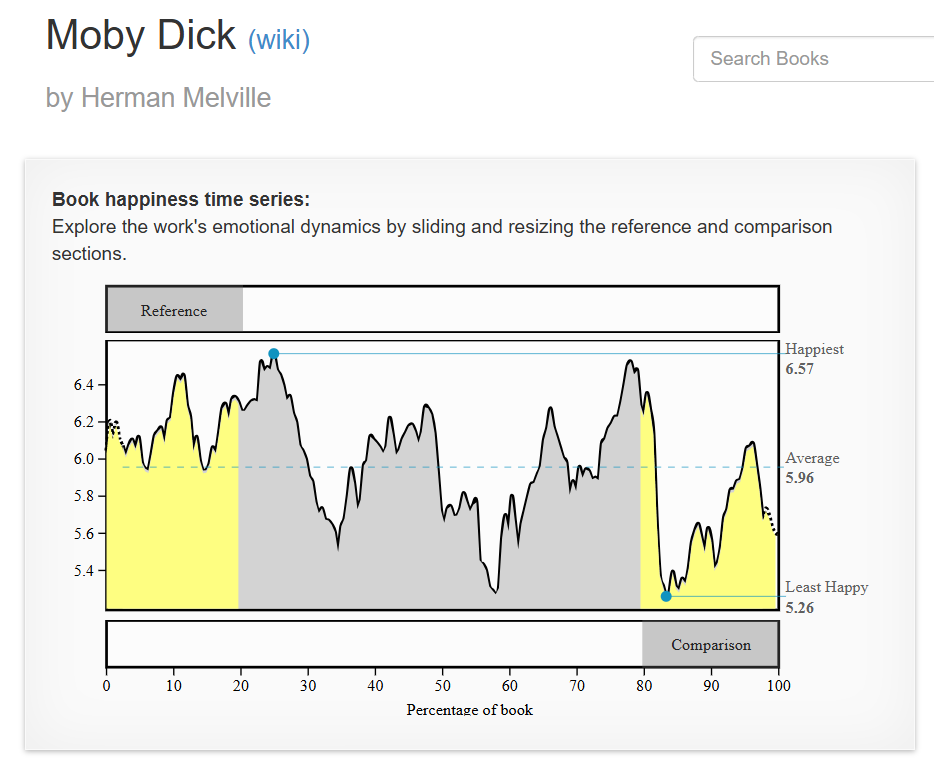Click the blue Least Happy point marker
Viewport: 934px width, 765px height.
click(666, 596)
